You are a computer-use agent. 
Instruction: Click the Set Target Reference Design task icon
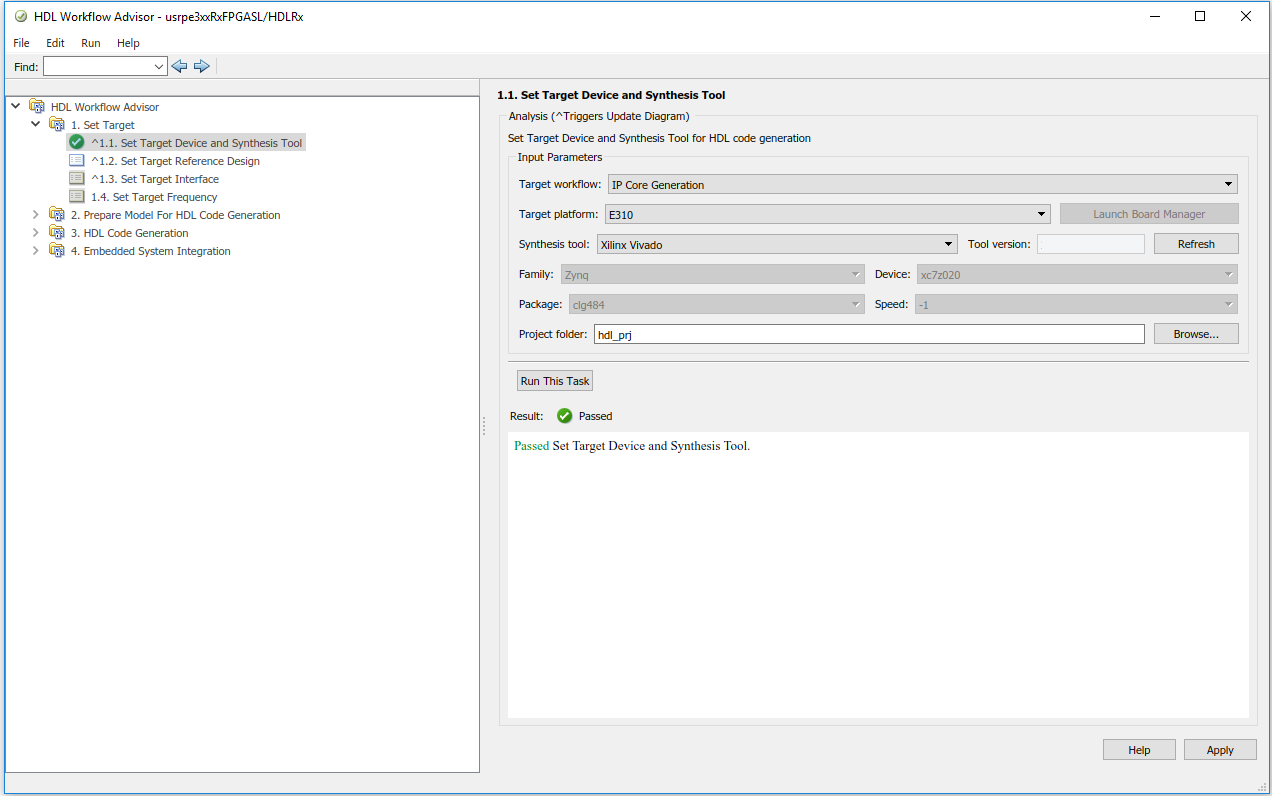click(77, 161)
